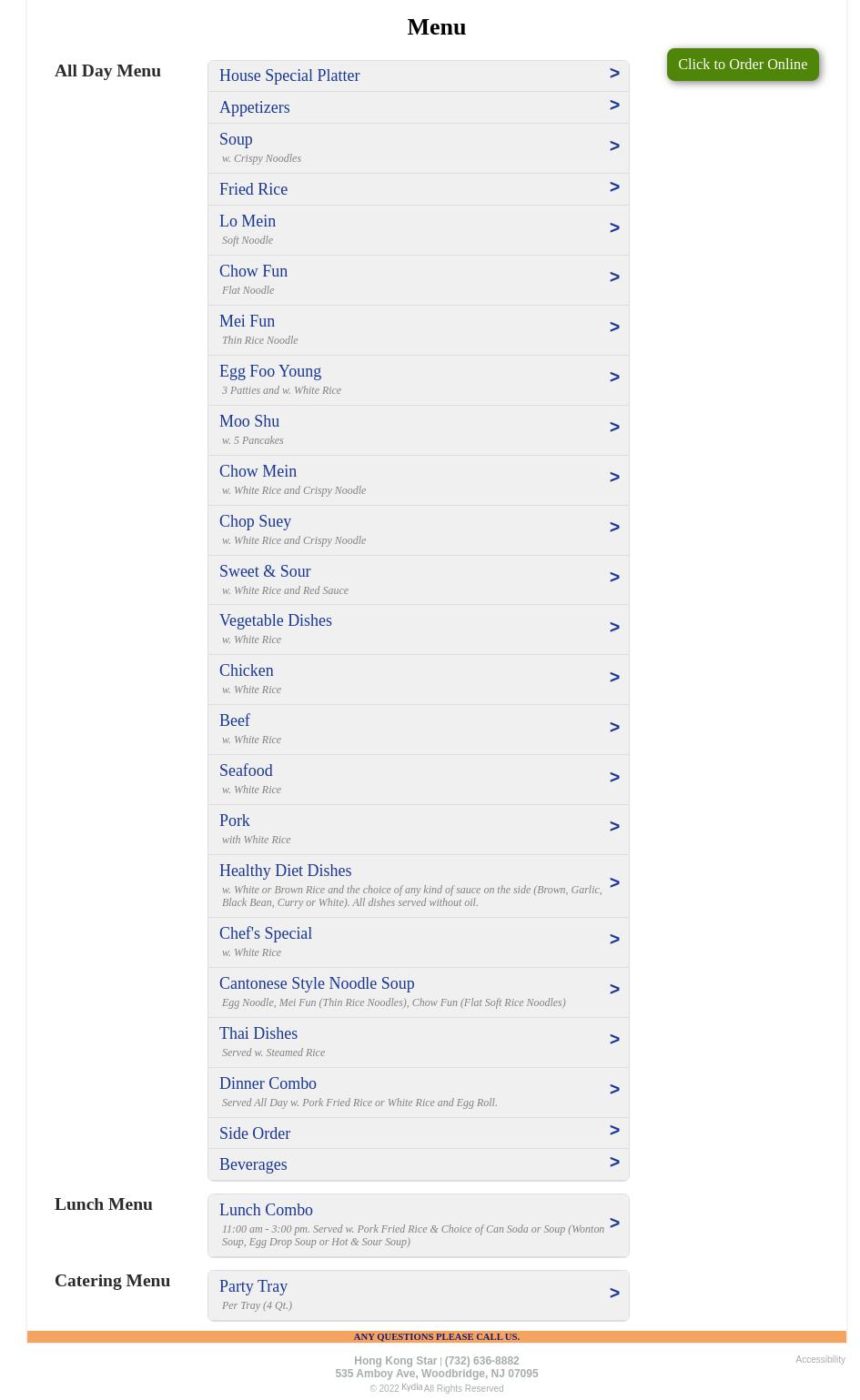860x1400 pixels.
Task: Expand the Soup section chevron
Action: 614,146
